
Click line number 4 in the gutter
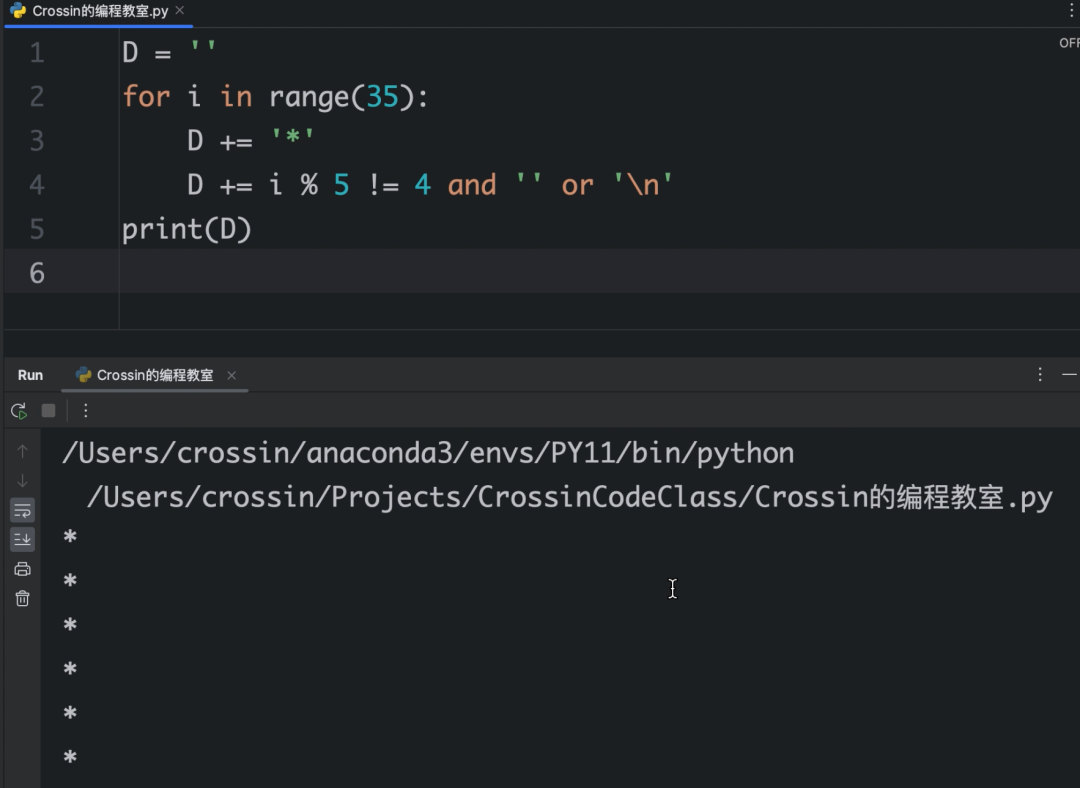[x=37, y=185]
